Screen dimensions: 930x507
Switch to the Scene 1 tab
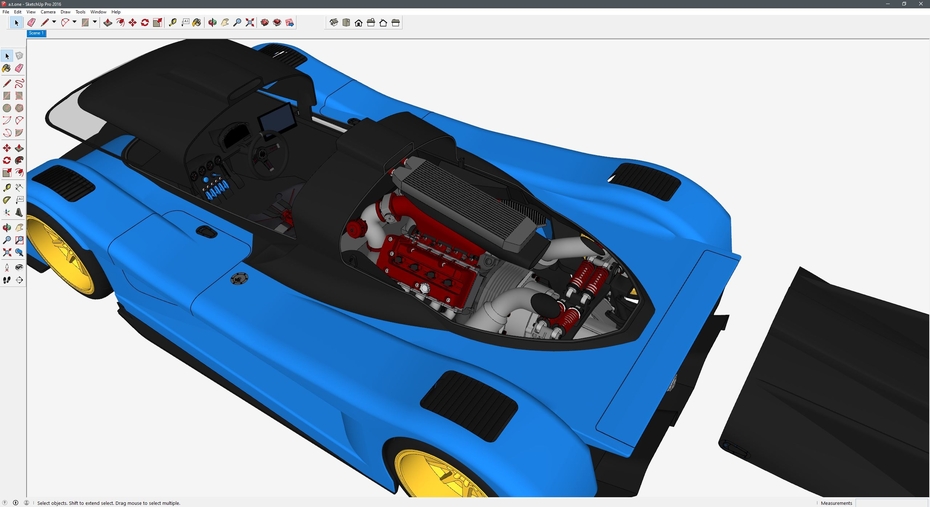36,33
